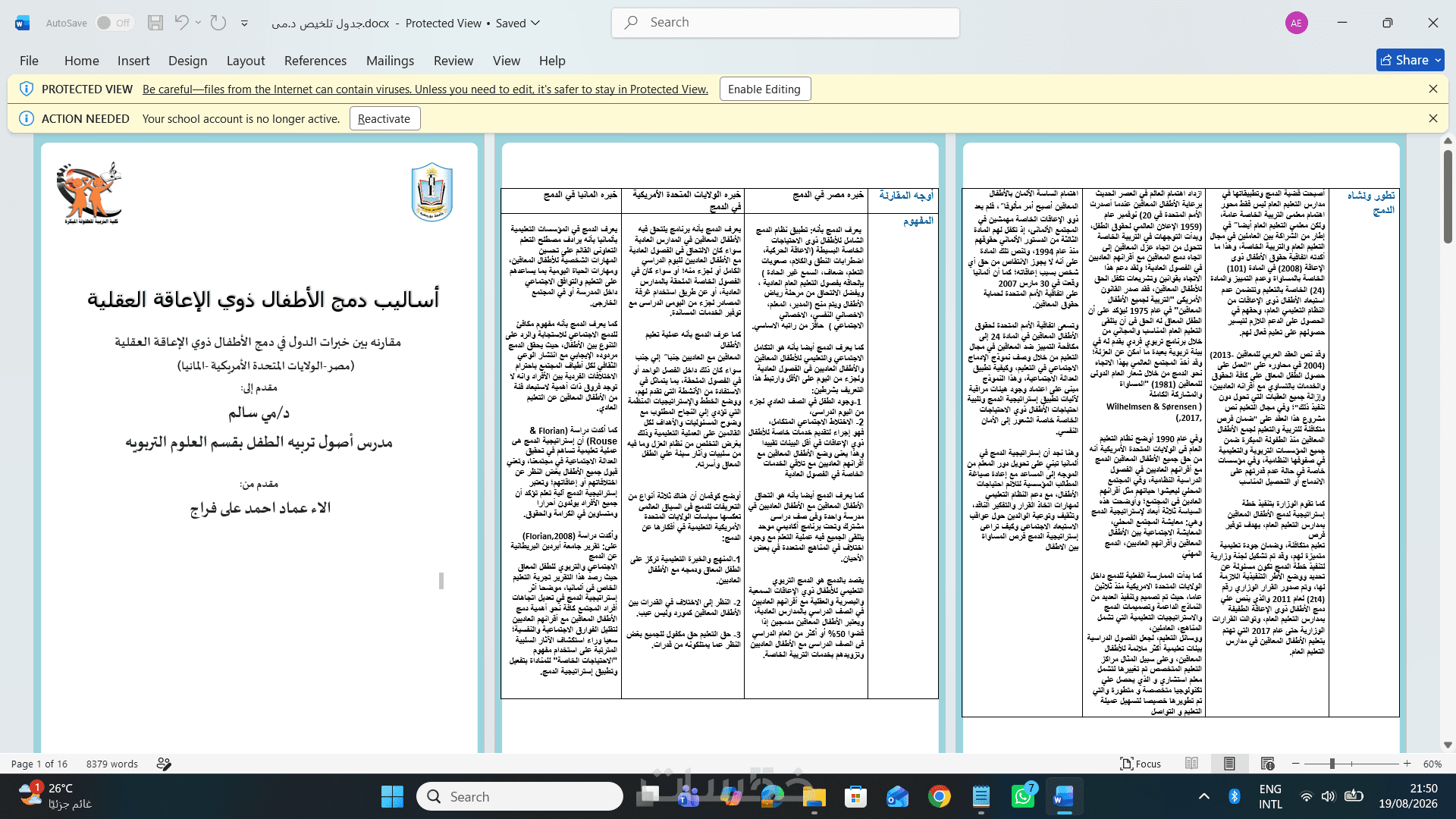
Task: Open the Saved status dropdown chevron
Action: pos(535,23)
